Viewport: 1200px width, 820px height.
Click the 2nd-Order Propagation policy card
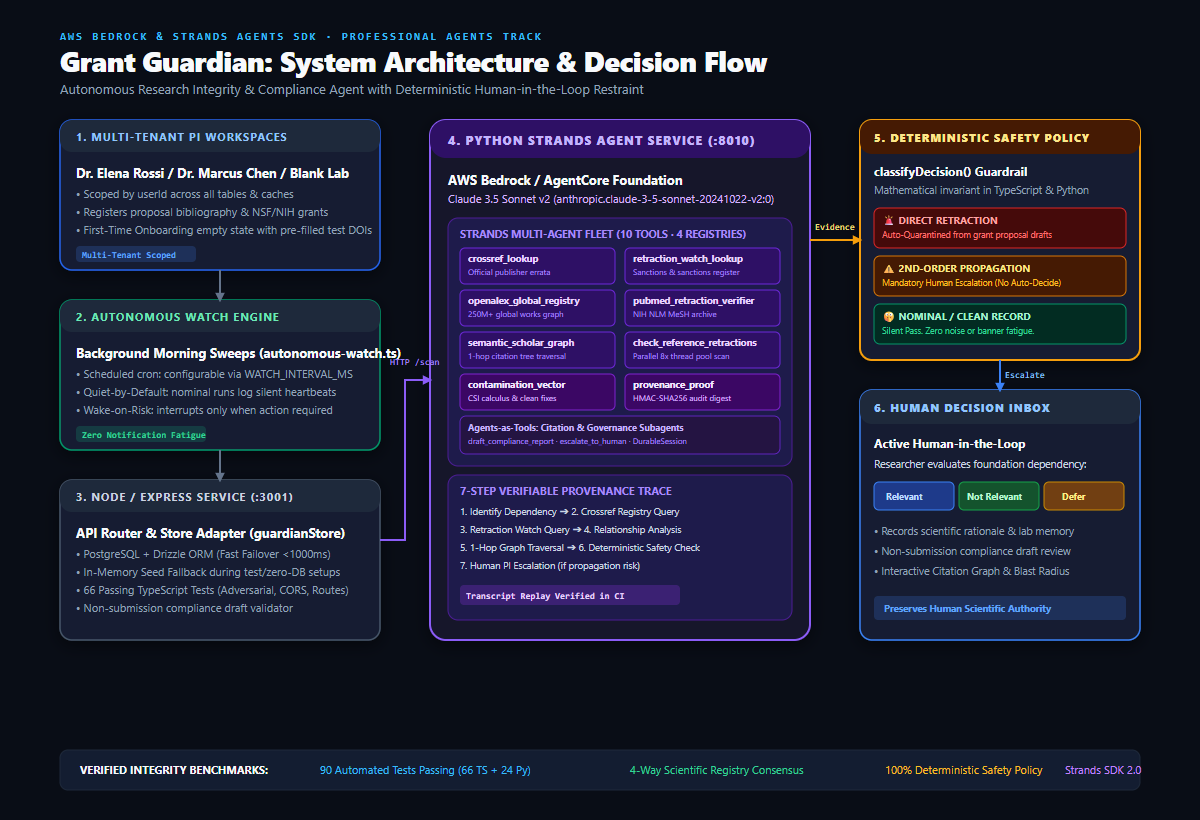[x=1000, y=275]
